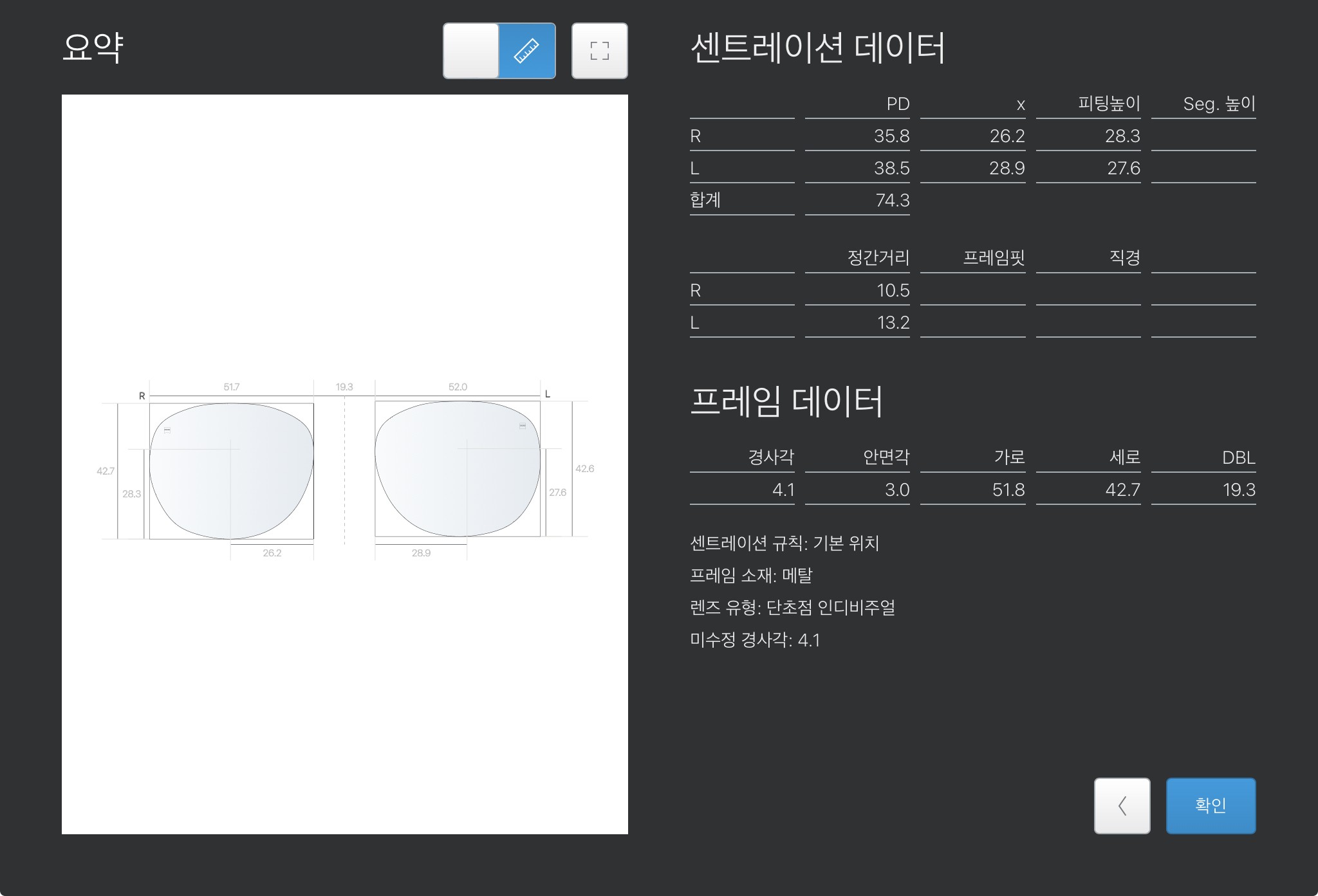Click the fullscreen expand icon button

pos(599,51)
